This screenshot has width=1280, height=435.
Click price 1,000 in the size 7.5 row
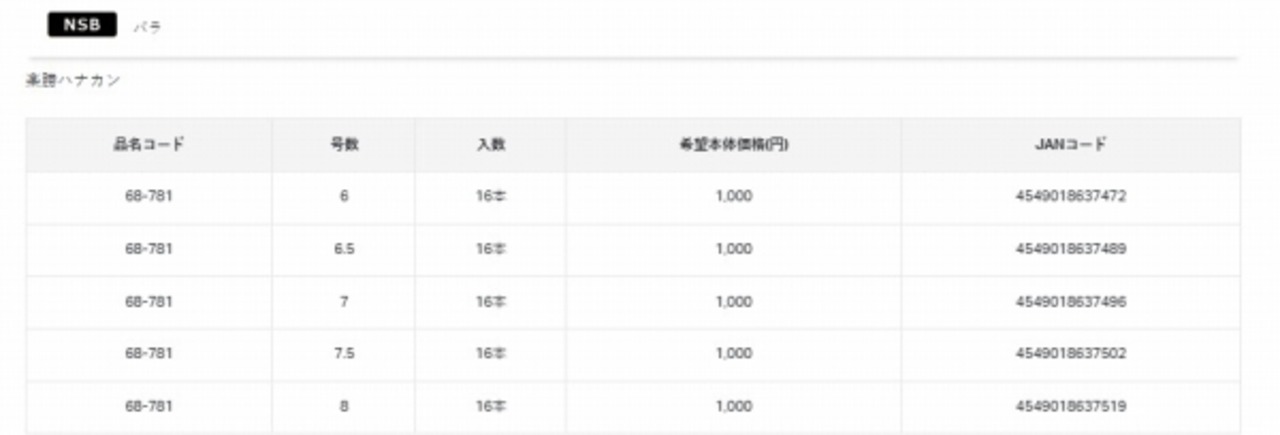734,354
